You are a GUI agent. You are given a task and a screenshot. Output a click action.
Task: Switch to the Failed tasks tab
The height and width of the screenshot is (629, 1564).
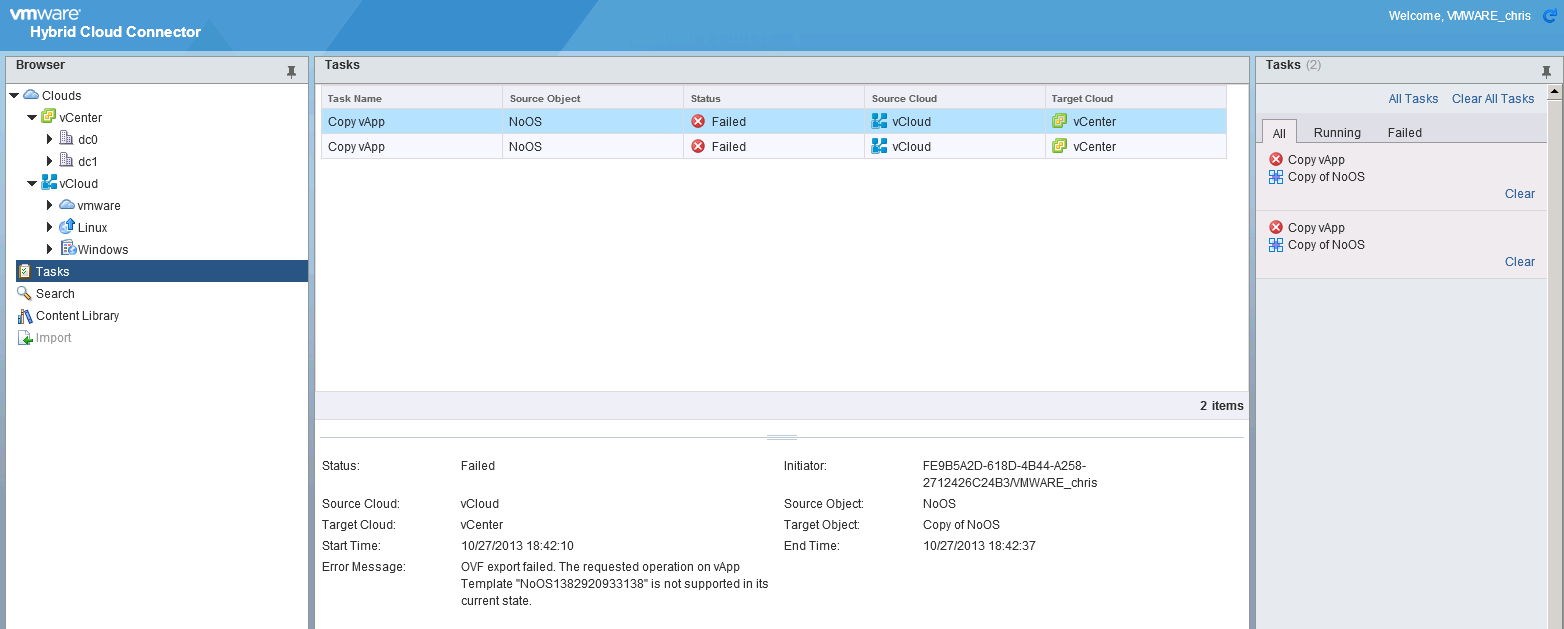tap(1404, 132)
